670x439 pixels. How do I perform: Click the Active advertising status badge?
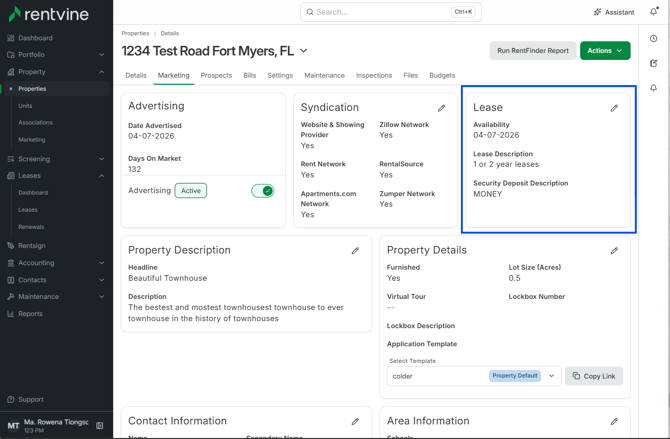tap(191, 191)
